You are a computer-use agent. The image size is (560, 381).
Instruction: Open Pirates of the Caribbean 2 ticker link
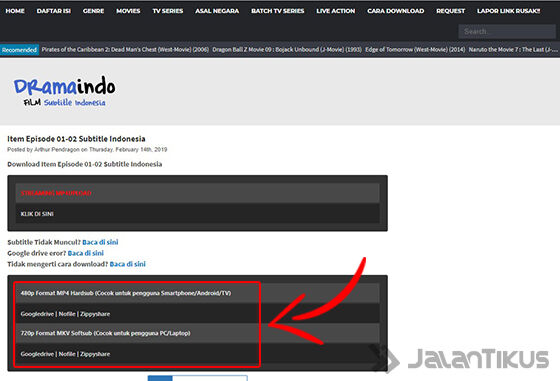pyautogui.click(x=125, y=50)
